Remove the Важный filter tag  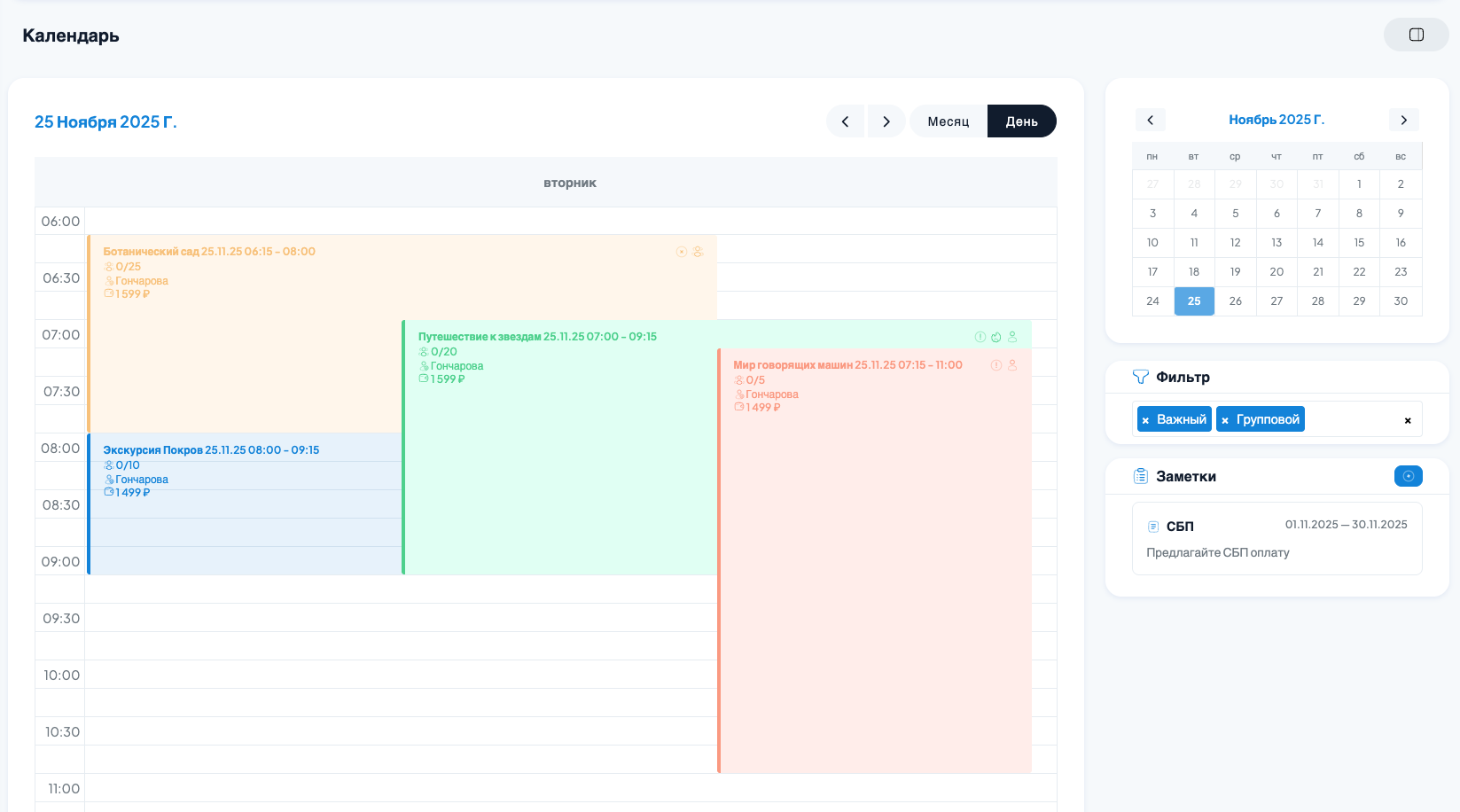(1145, 420)
